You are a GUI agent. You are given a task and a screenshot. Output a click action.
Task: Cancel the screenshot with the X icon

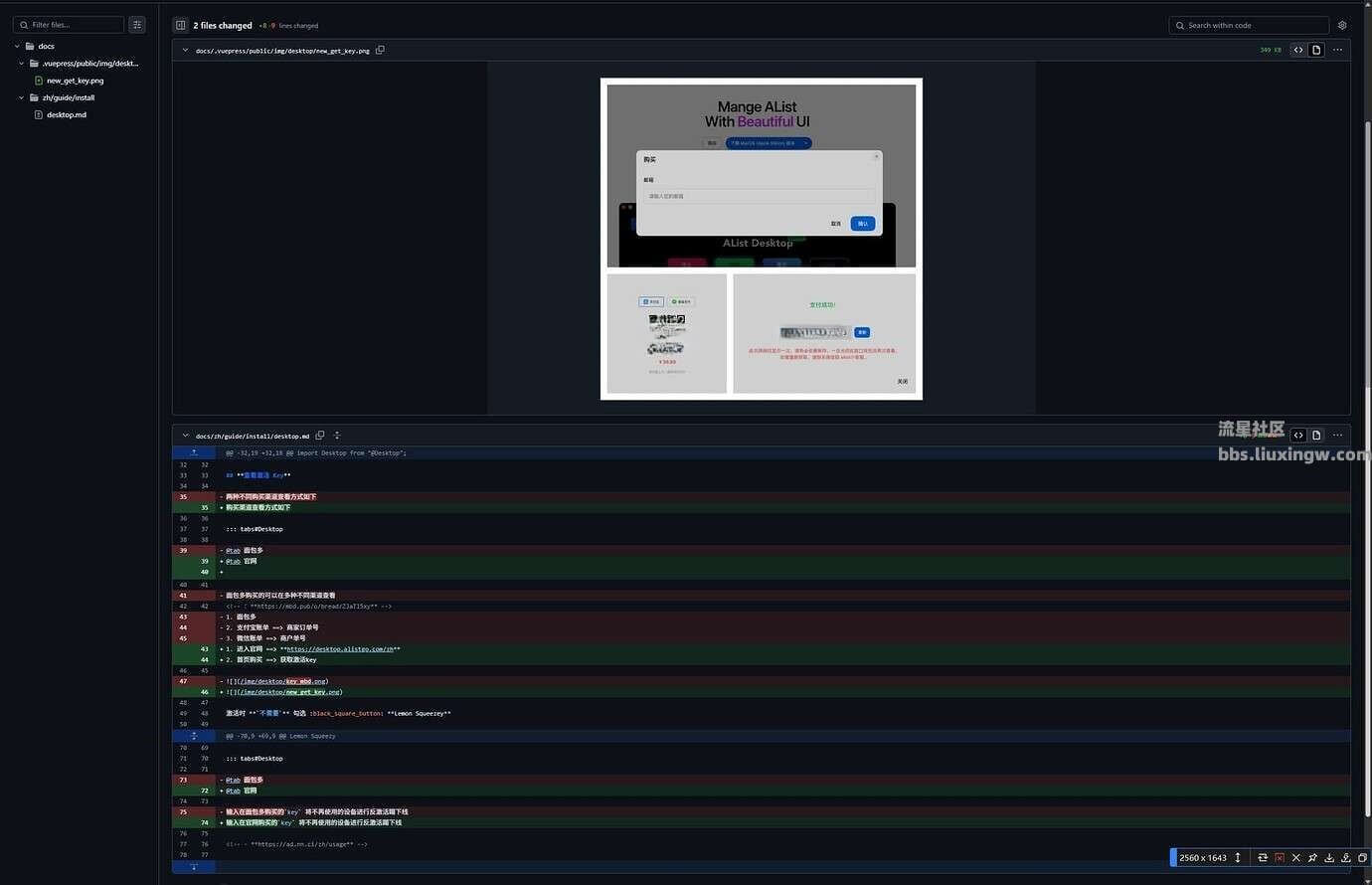(x=1295, y=857)
